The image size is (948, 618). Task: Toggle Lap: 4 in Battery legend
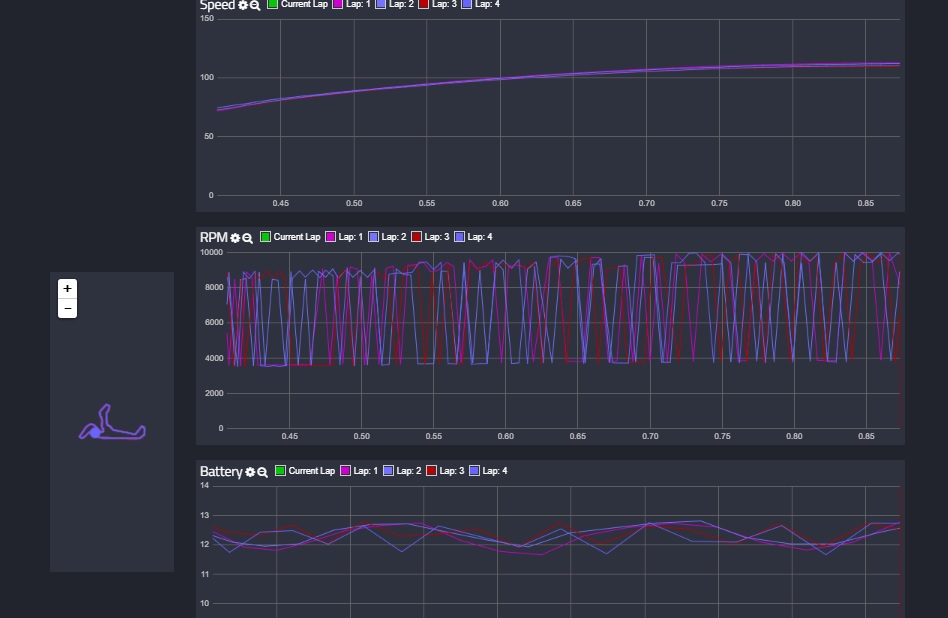pos(488,470)
